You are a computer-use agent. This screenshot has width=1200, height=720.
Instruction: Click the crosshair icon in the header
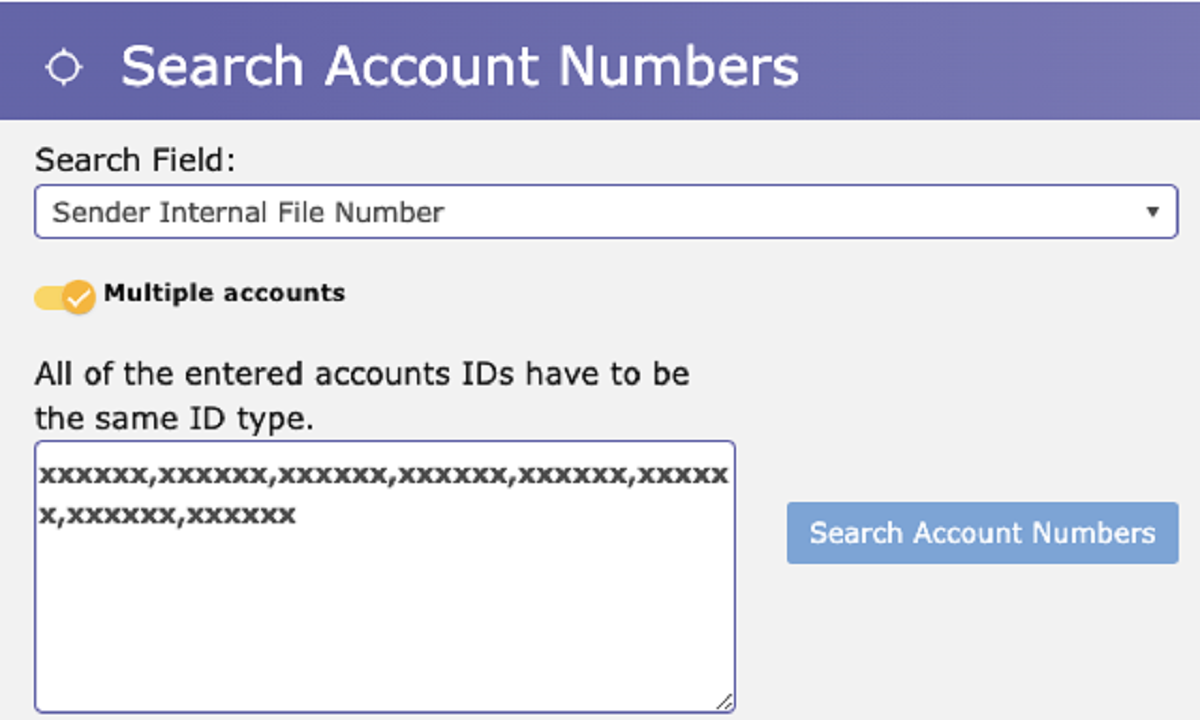point(65,67)
